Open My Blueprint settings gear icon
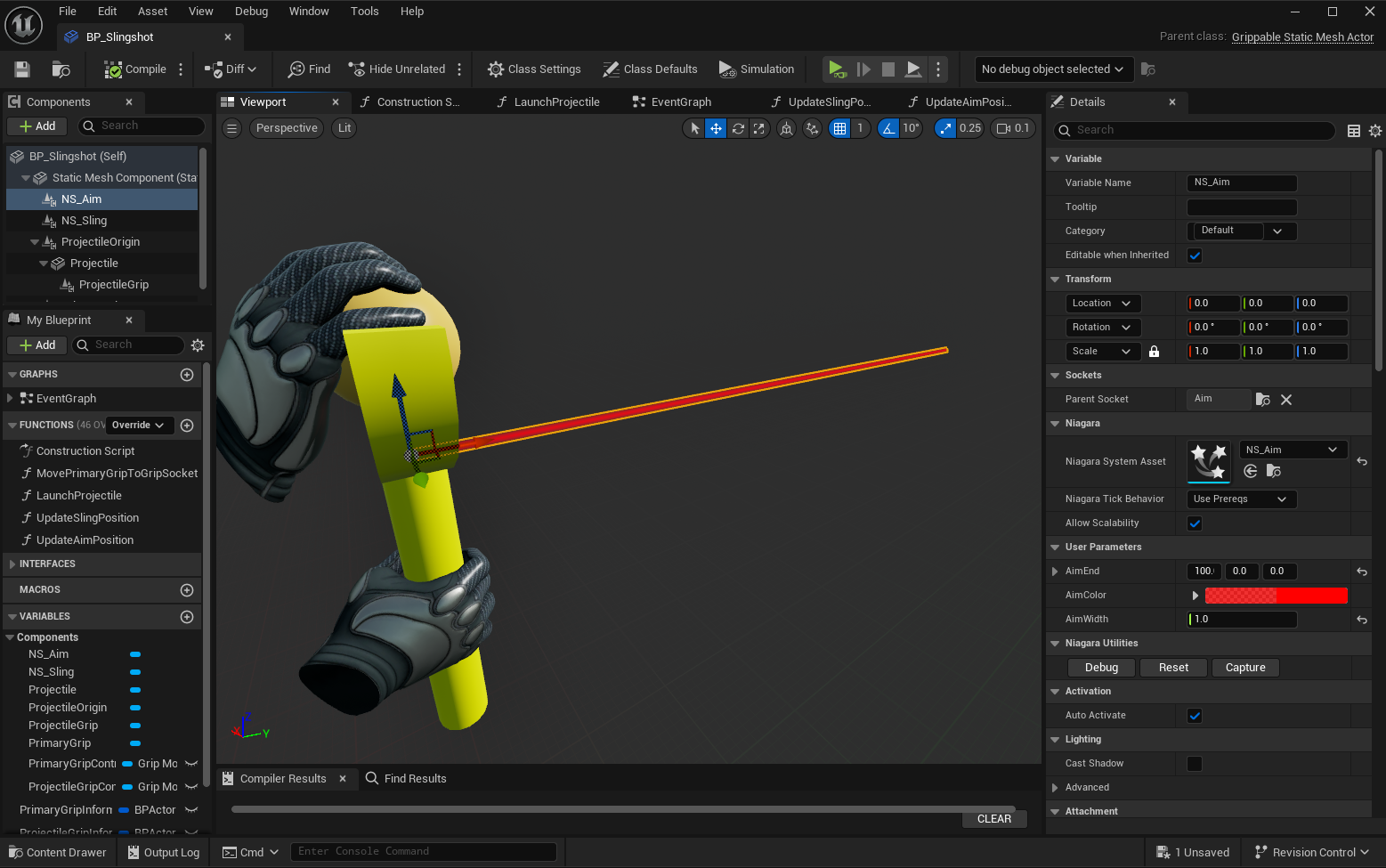 [x=198, y=345]
